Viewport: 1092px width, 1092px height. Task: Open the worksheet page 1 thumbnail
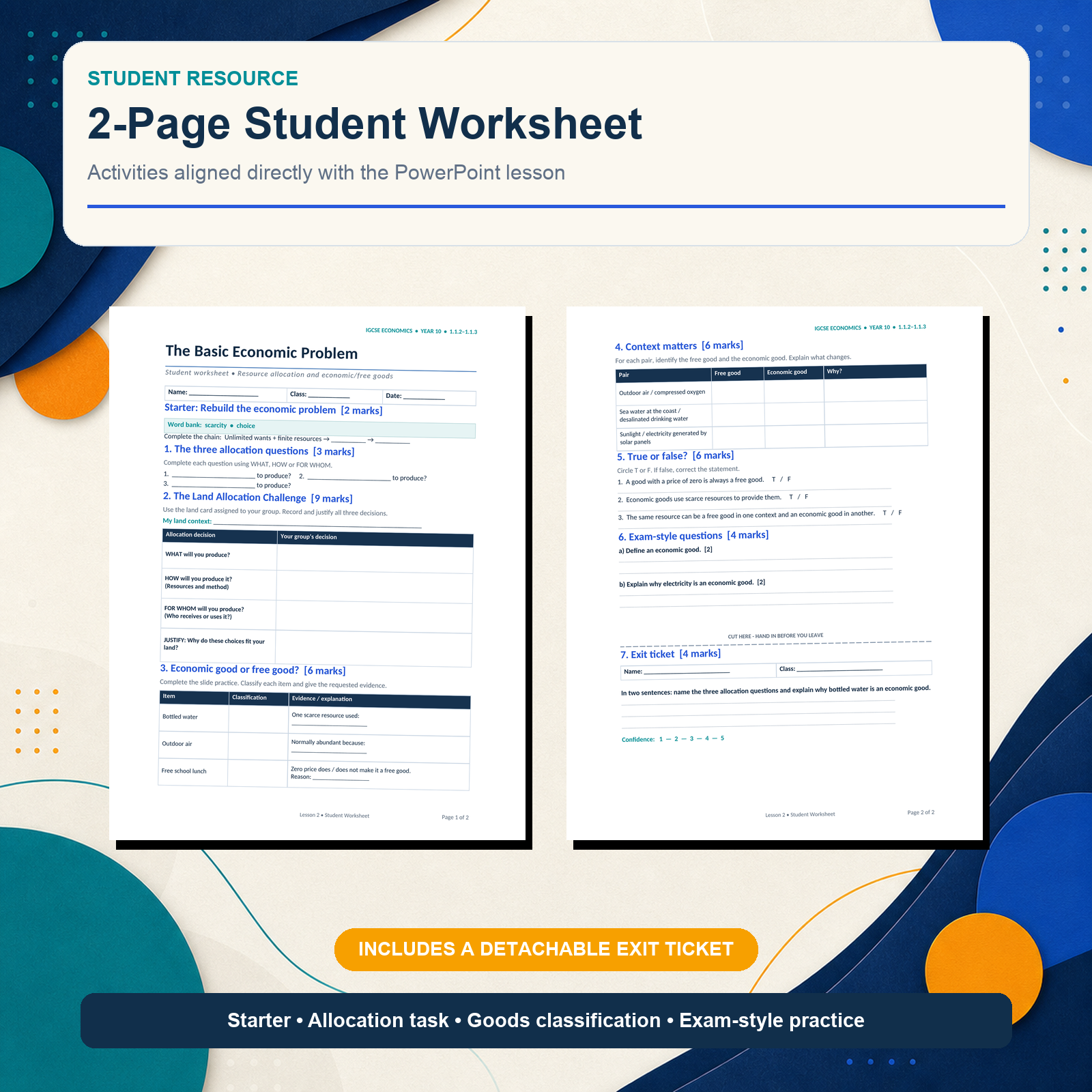pos(317,573)
